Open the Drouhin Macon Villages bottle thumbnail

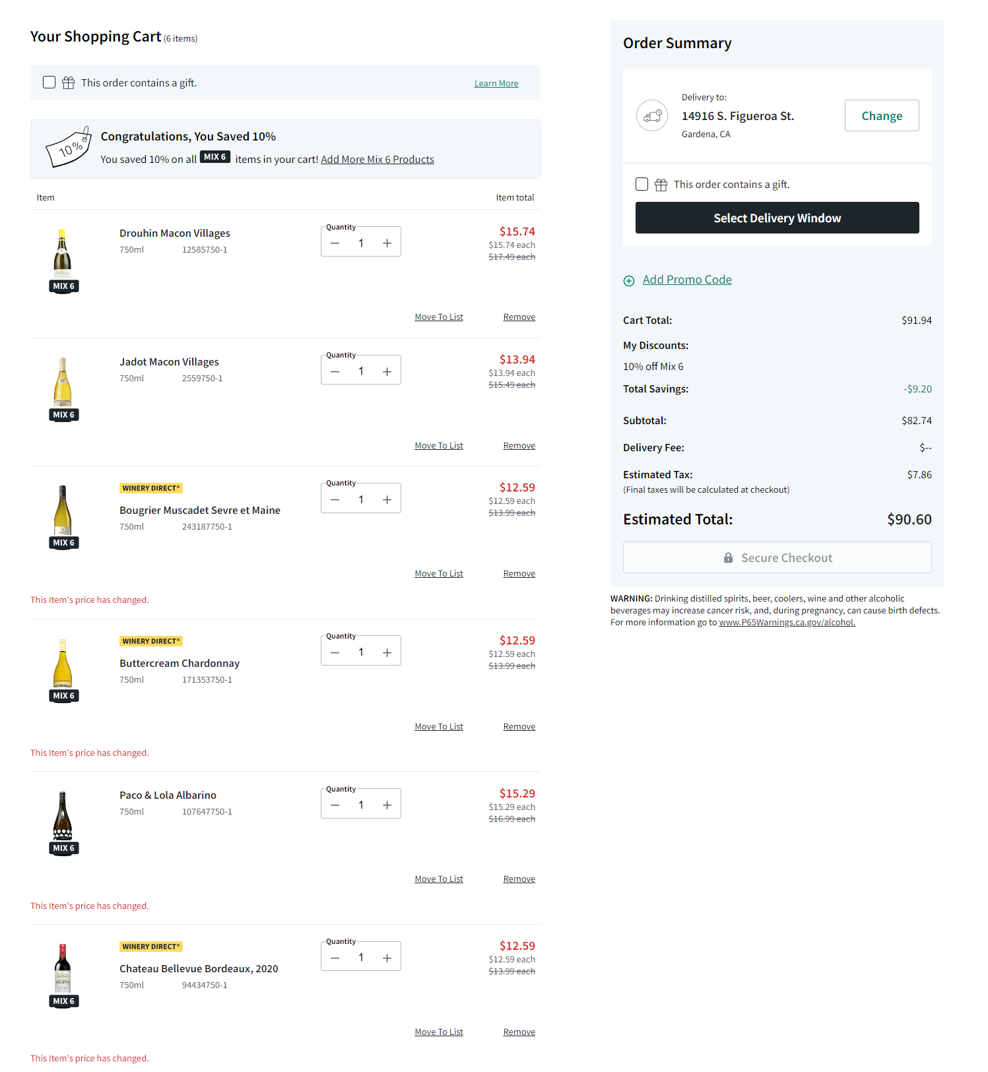(63, 254)
